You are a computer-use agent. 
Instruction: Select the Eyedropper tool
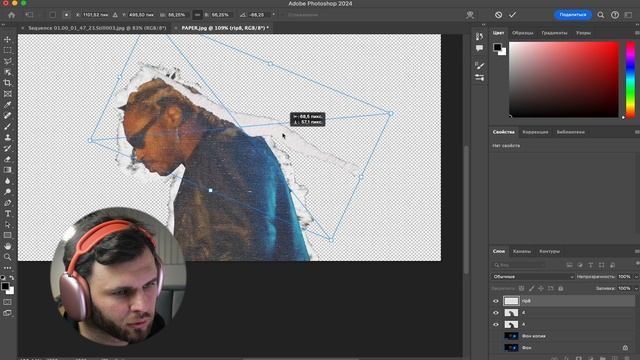(x=7, y=105)
